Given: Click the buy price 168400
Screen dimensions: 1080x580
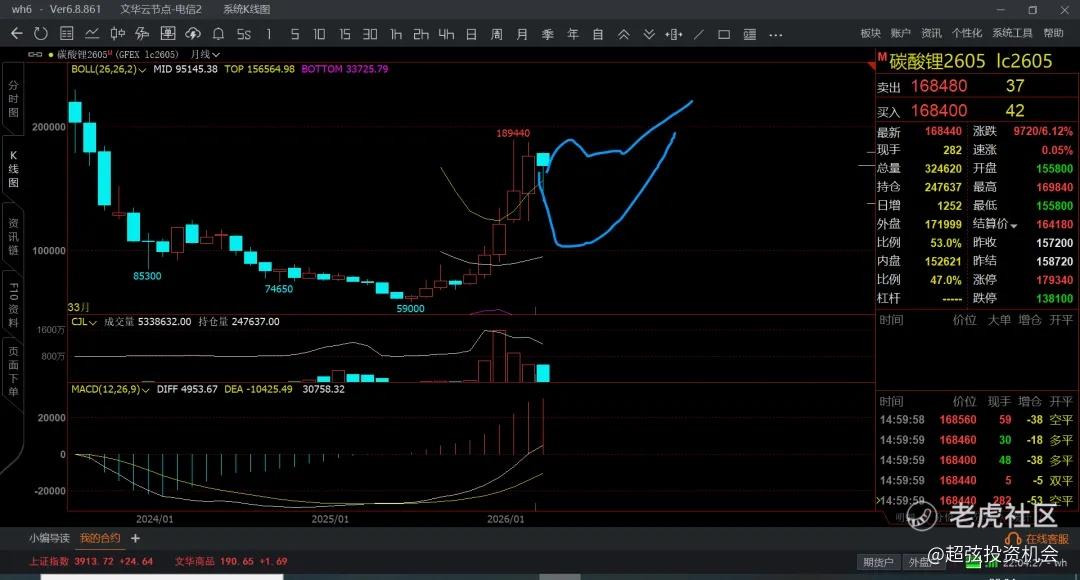Looking at the screenshot, I should [x=939, y=110].
